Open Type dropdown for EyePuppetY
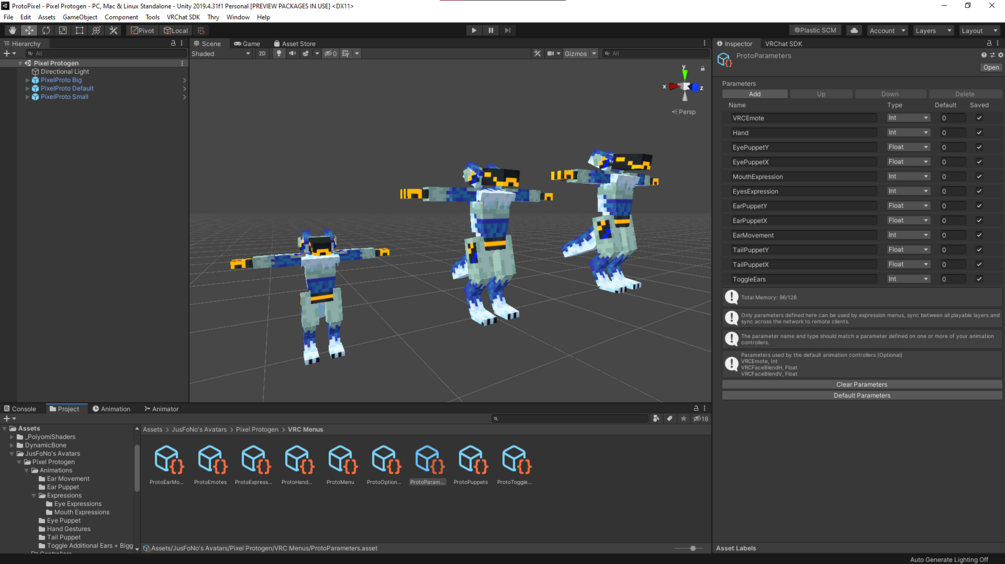Screen dimensions: 1005x564 [908, 147]
